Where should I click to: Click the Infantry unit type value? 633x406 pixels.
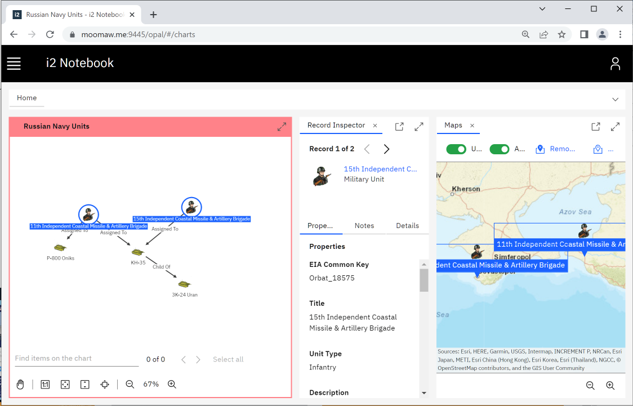point(323,367)
